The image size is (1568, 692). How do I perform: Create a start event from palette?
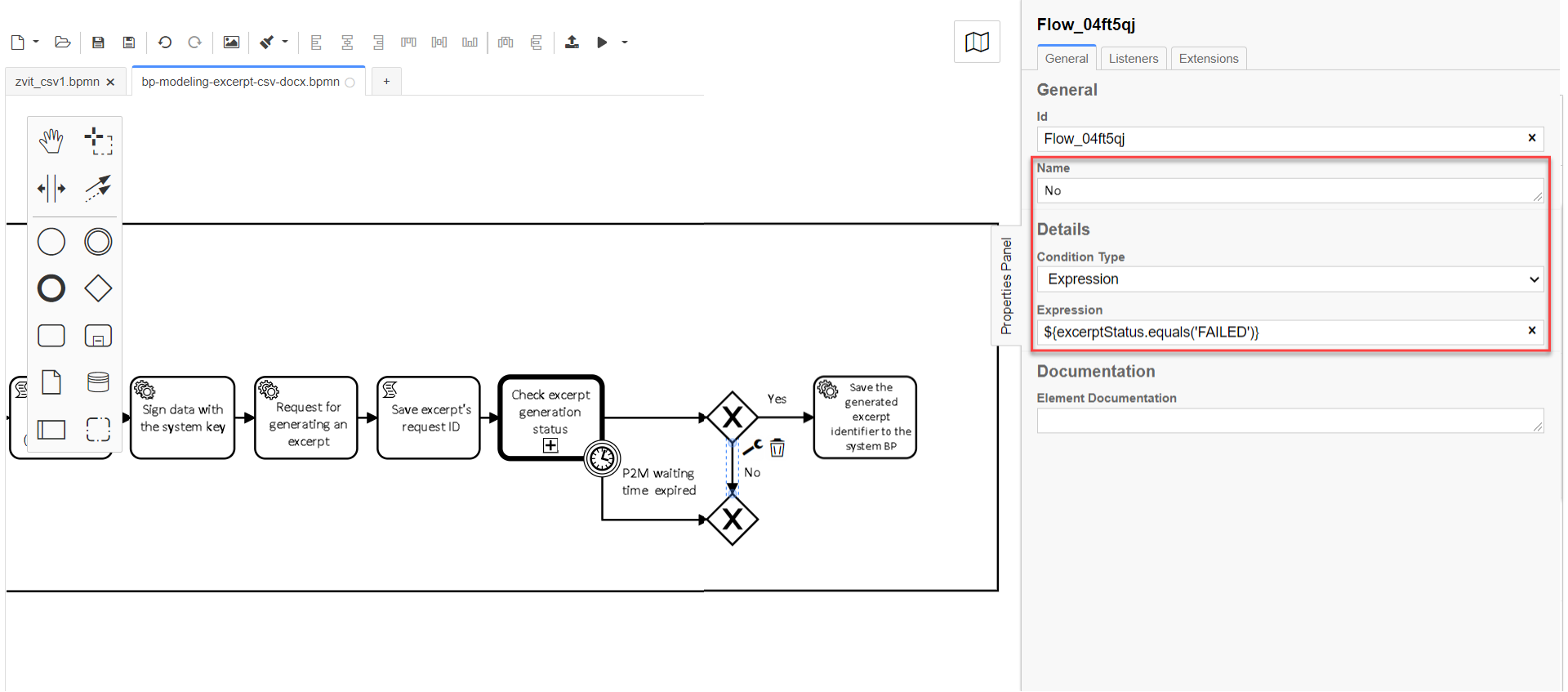pyautogui.click(x=51, y=242)
